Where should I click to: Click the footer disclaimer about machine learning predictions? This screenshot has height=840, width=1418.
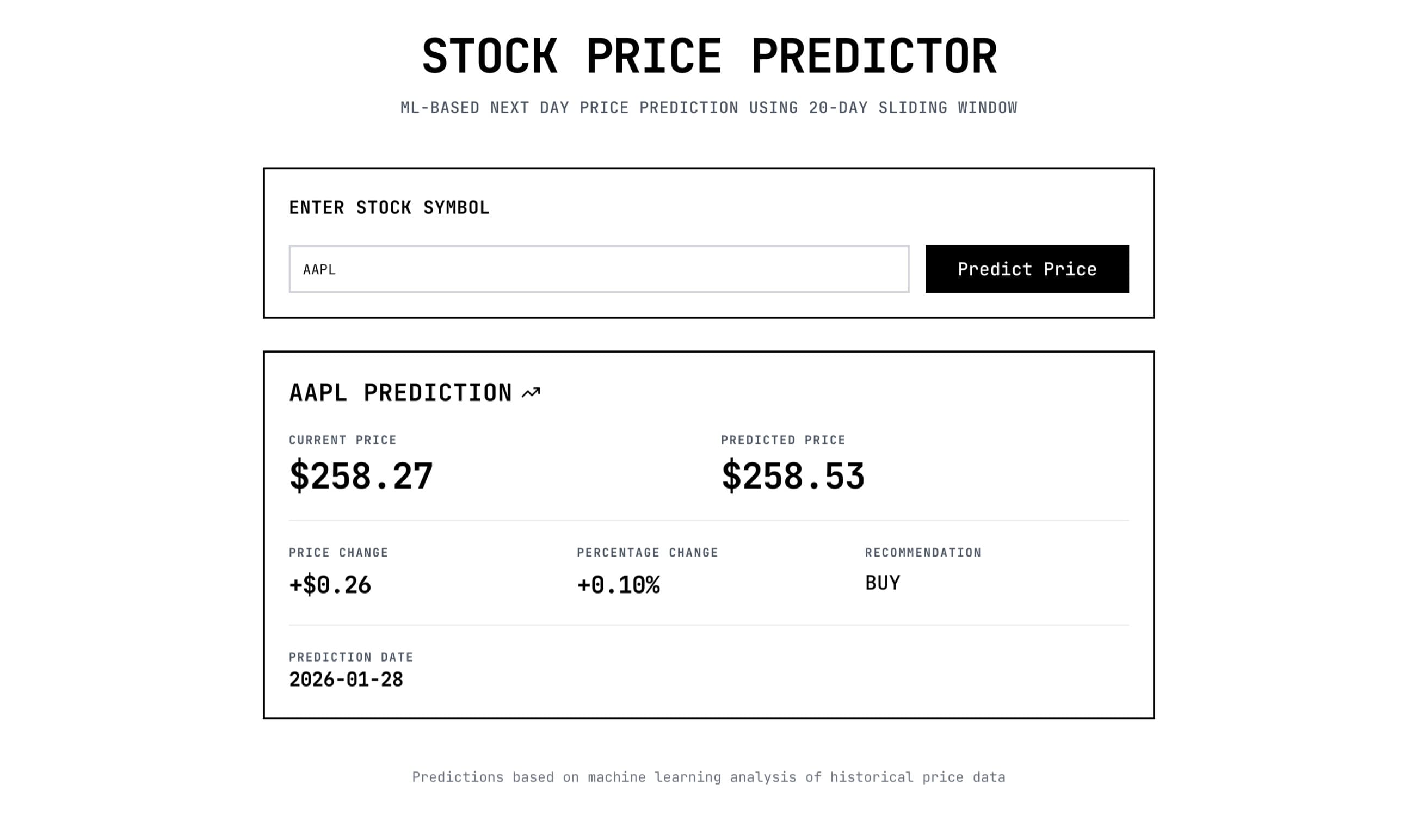708,776
